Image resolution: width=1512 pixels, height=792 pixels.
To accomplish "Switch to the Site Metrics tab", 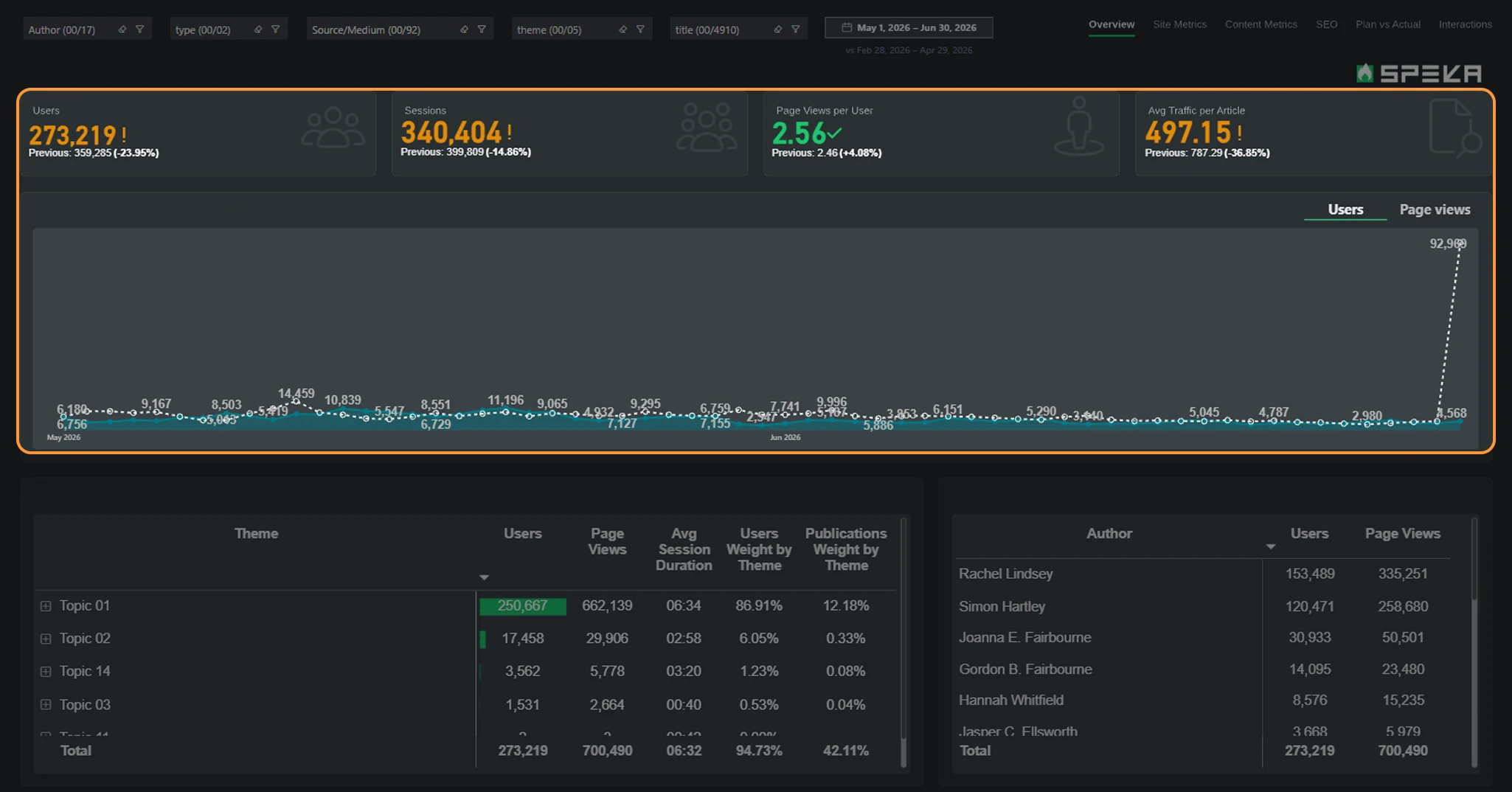I will (x=1179, y=24).
